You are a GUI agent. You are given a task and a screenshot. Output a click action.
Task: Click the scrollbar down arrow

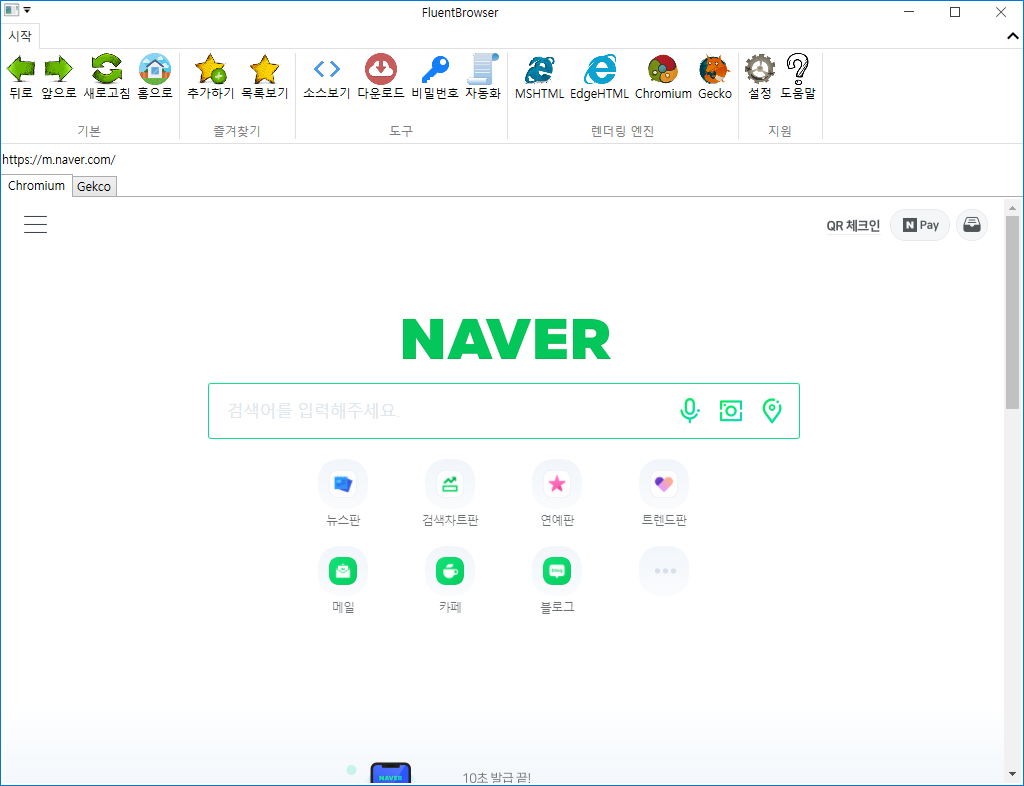(x=1012, y=774)
